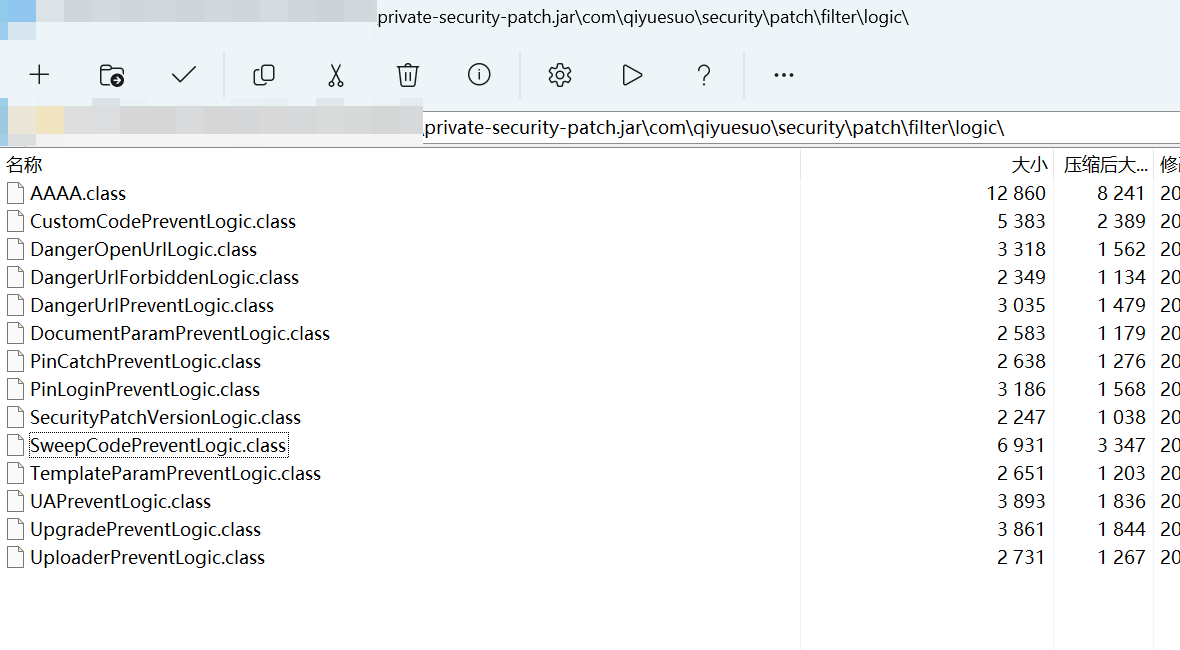Sort by the 压缩后大小 column header
The width and height of the screenshot is (1180, 650).
(x=1105, y=165)
